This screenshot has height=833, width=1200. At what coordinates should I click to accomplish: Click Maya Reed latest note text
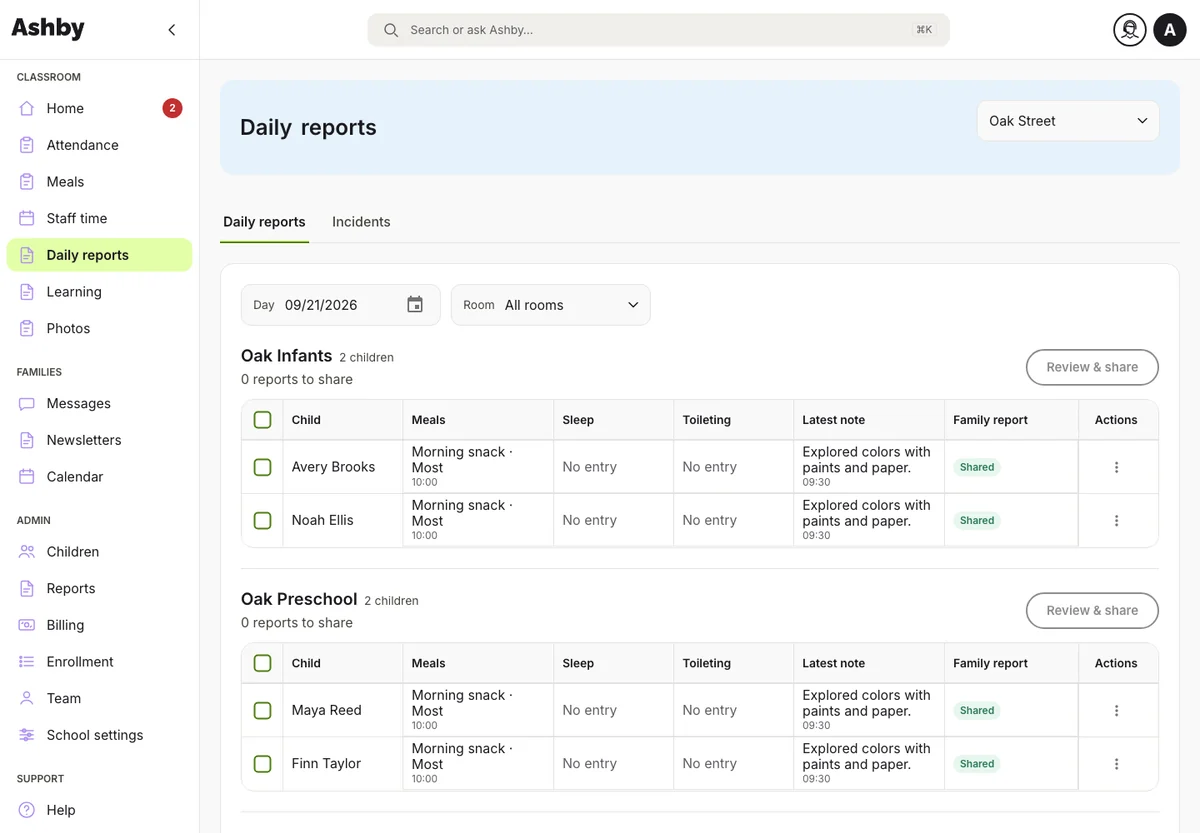pyautogui.click(x=866, y=703)
